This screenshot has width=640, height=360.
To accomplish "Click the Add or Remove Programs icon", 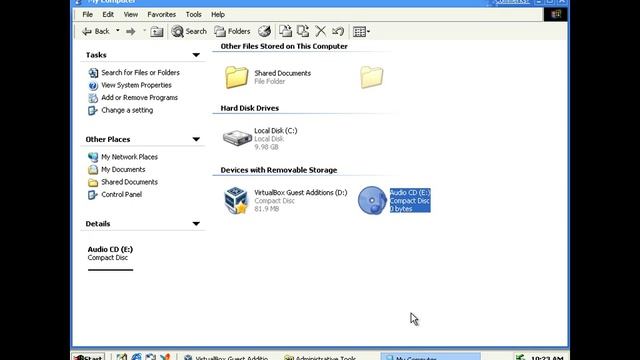I will (93, 98).
